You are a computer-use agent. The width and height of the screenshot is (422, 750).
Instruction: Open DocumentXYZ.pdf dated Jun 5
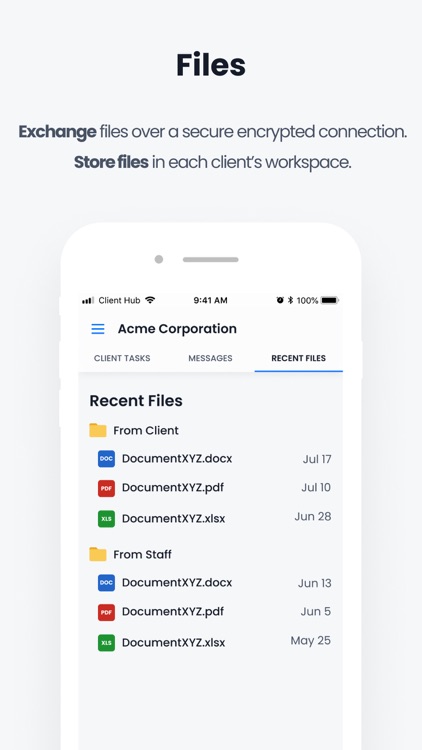[x=173, y=612]
